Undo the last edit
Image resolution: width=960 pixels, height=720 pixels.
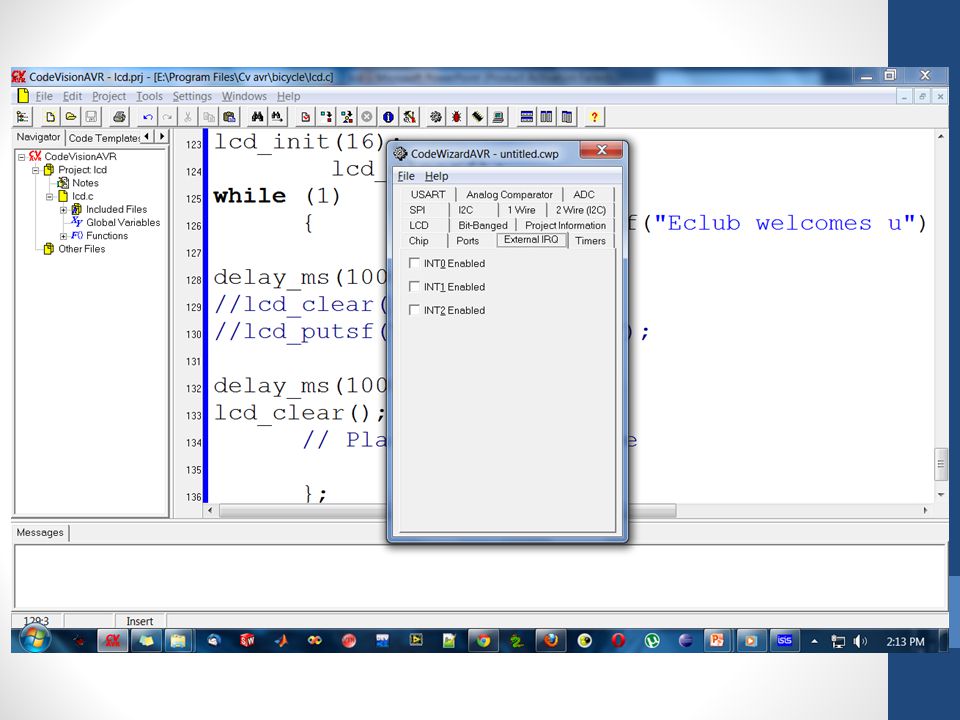click(147, 116)
